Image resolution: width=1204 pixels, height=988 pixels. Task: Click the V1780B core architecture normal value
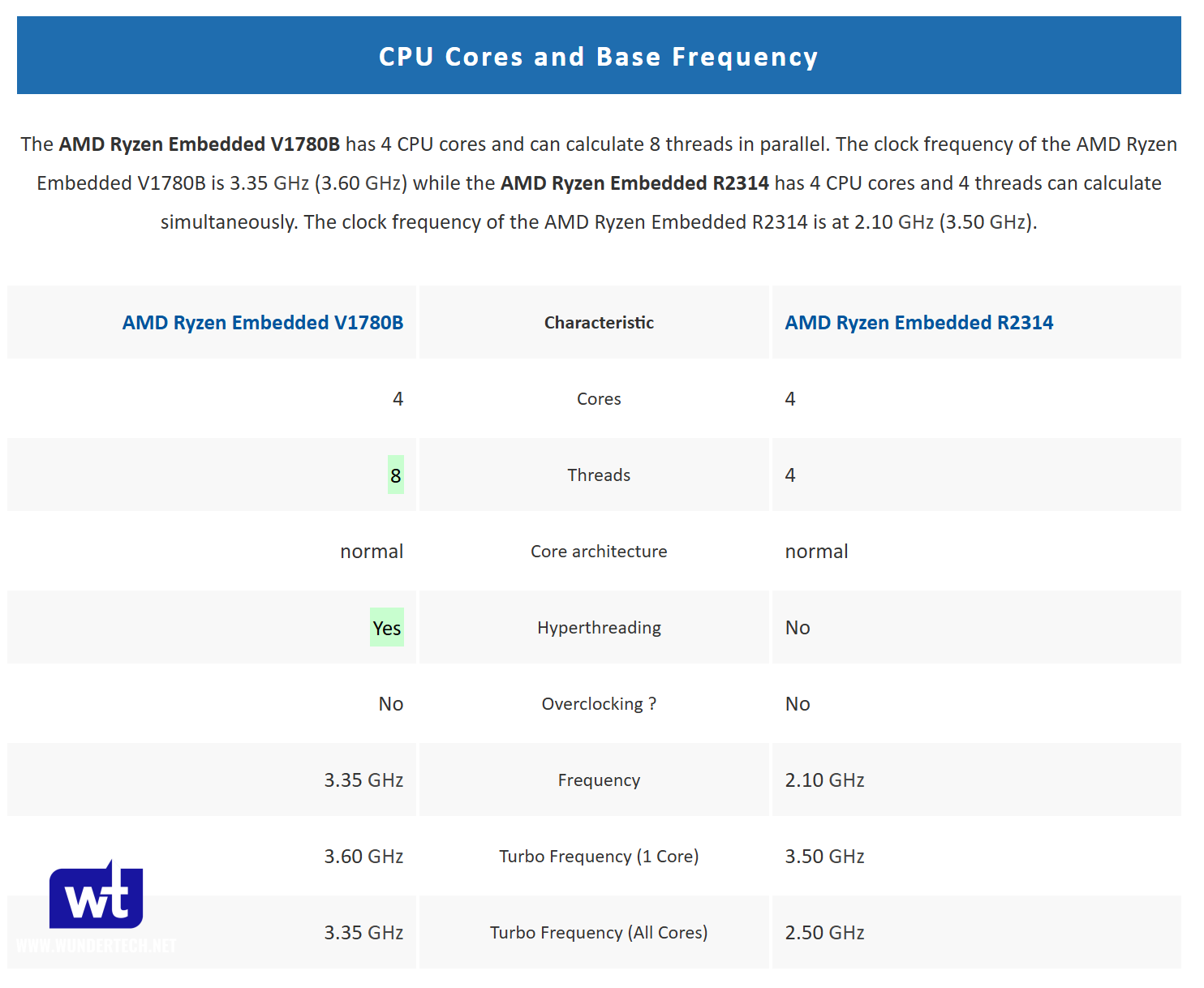372,552
